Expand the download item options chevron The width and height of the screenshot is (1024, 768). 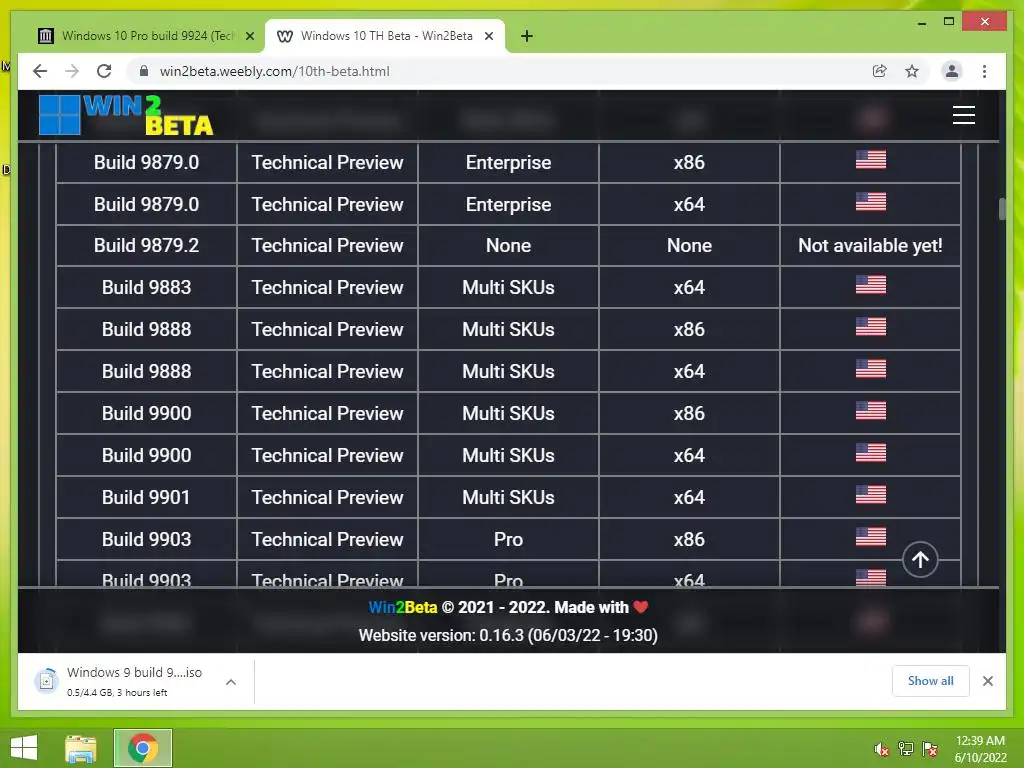coord(231,682)
